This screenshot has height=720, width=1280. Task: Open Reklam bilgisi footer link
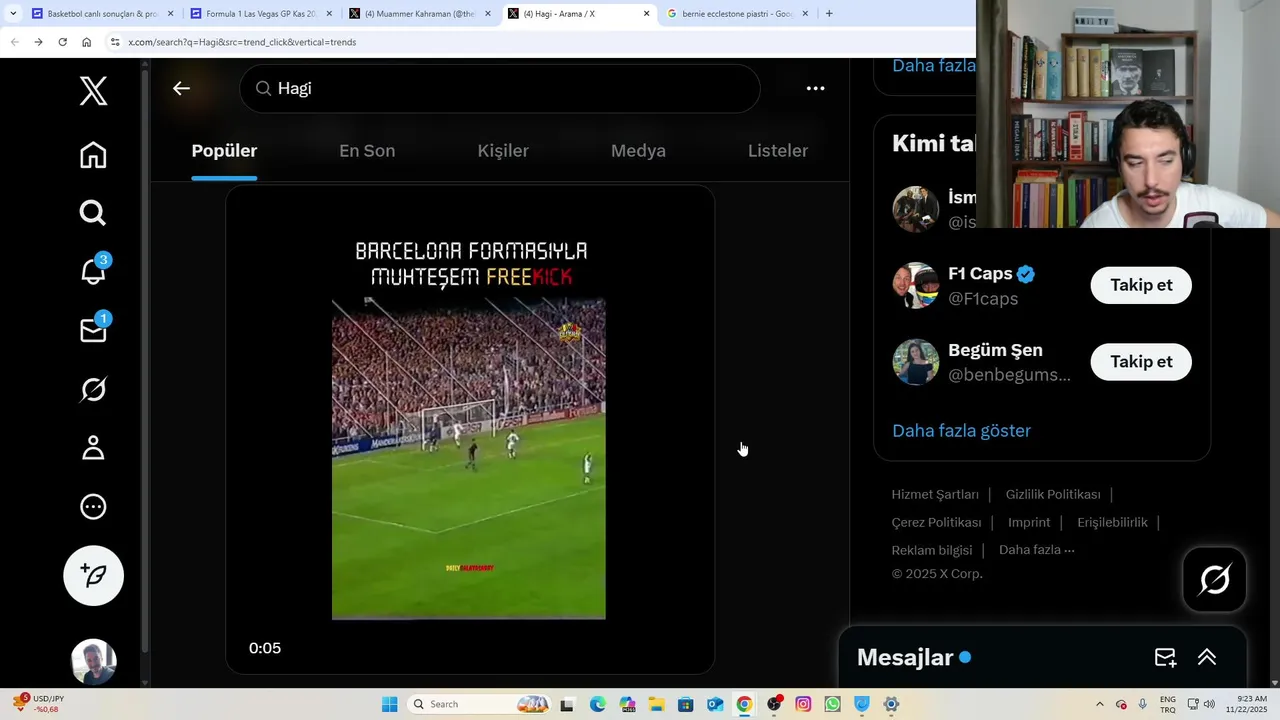tap(932, 550)
